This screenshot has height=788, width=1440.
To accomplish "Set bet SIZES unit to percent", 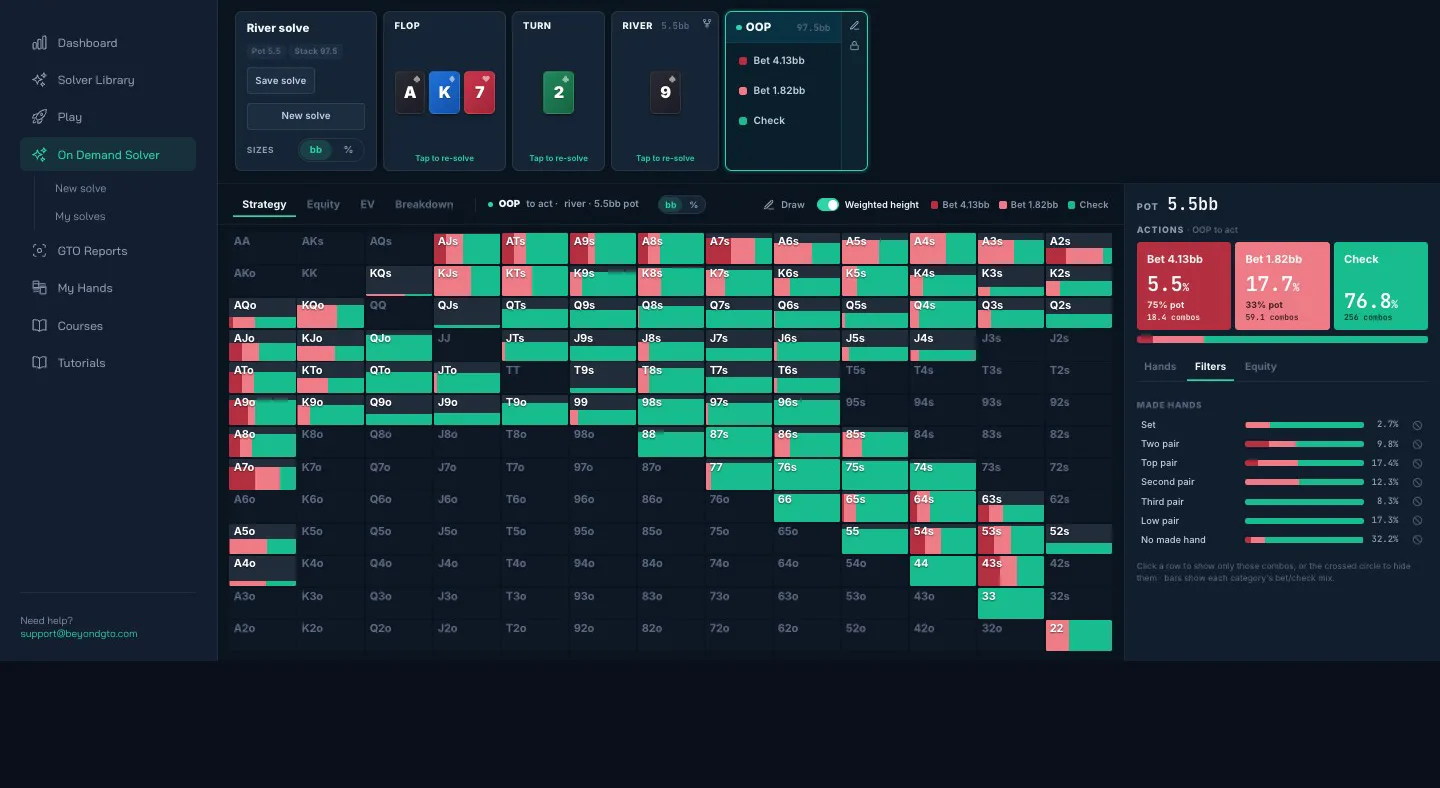I will point(348,150).
